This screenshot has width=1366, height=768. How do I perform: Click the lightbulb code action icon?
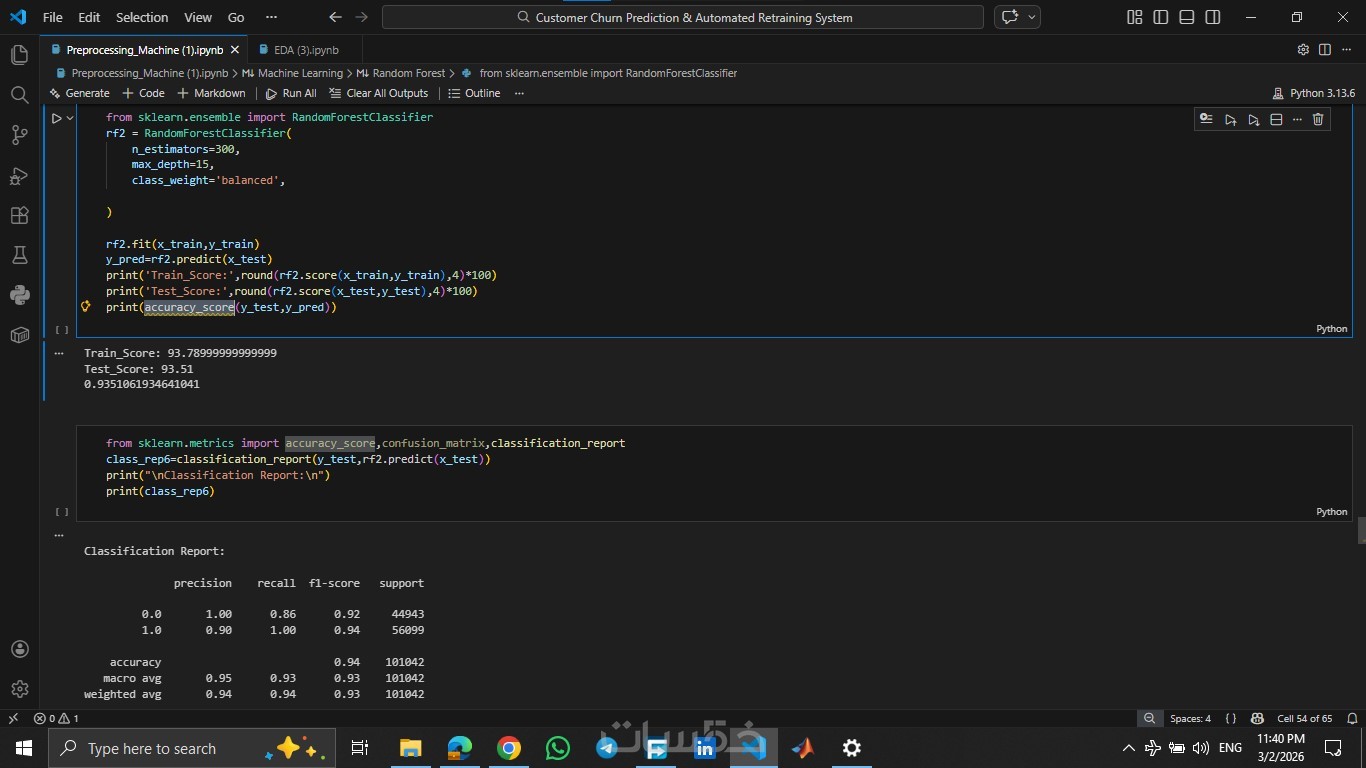pyautogui.click(x=86, y=307)
